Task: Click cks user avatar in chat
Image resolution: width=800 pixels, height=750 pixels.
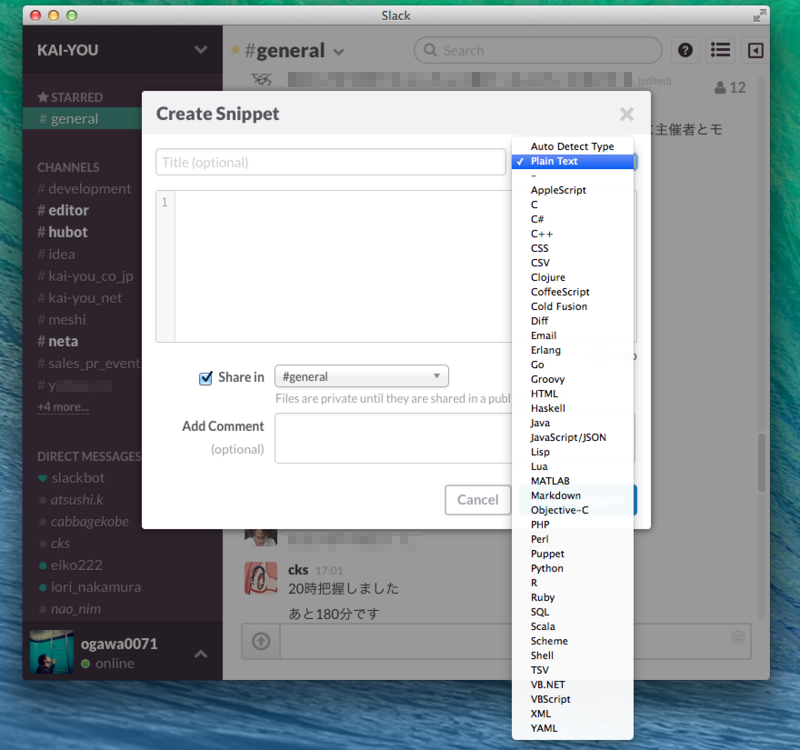Action: click(261, 578)
